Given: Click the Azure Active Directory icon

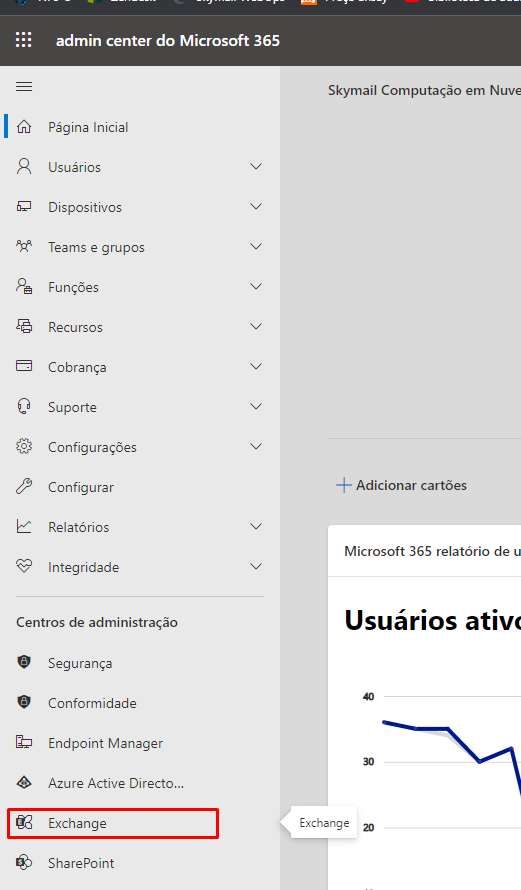Looking at the screenshot, I should tap(24, 782).
